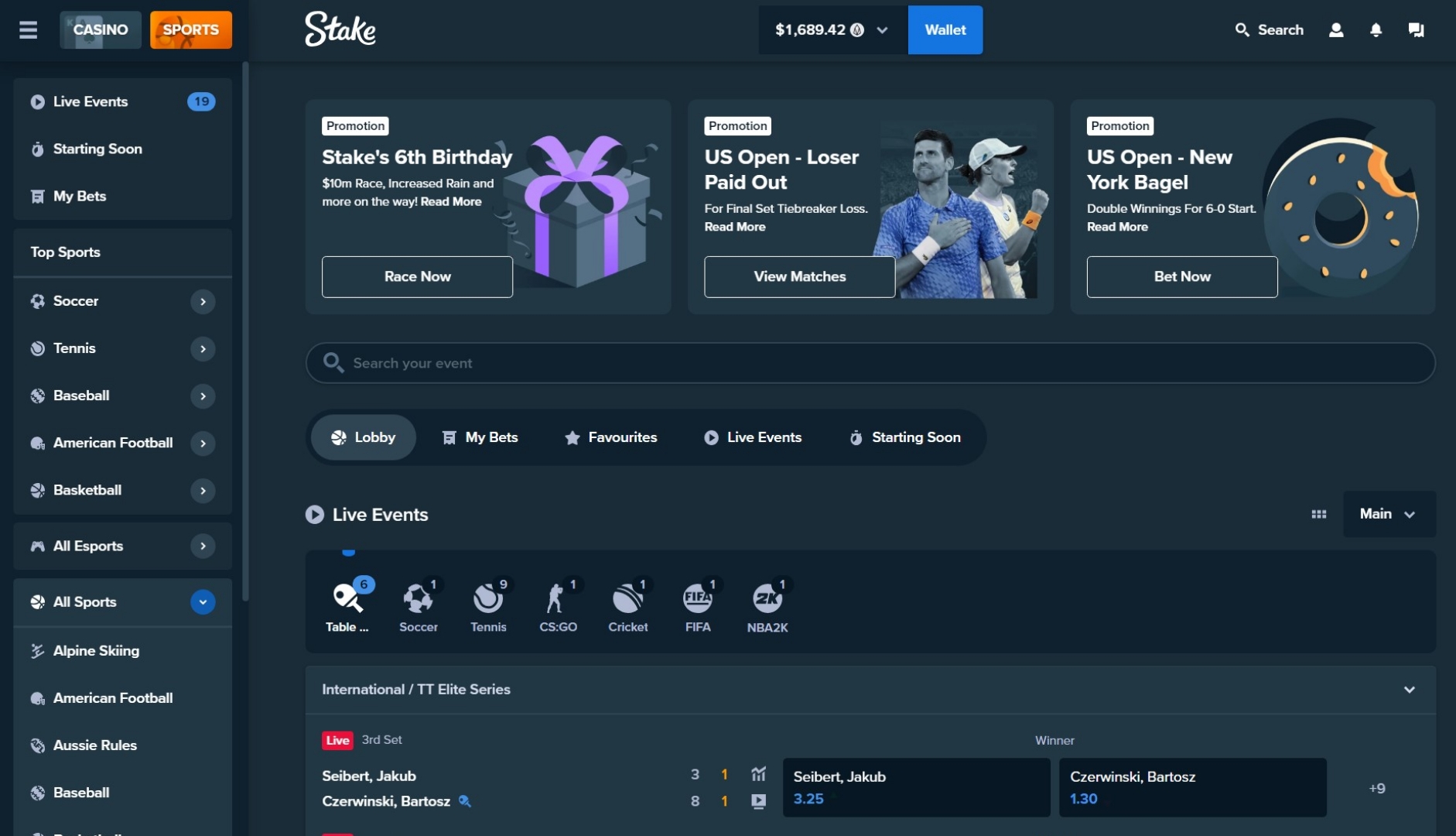Viewport: 1456px width, 836px height.
Task: Bet on Seibert, Jakub at 3.25
Action: coord(917,788)
